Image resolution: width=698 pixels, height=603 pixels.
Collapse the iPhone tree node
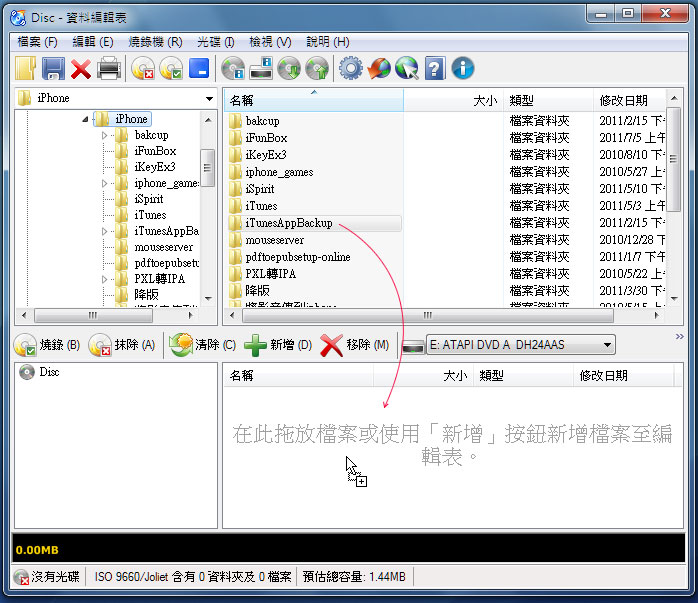(x=85, y=119)
